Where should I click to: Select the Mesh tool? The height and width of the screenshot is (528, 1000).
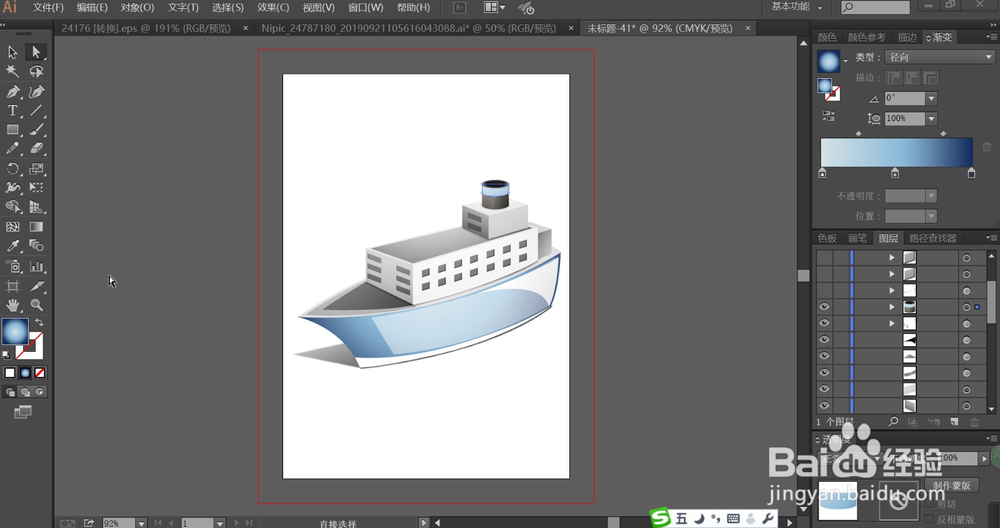coord(12,226)
